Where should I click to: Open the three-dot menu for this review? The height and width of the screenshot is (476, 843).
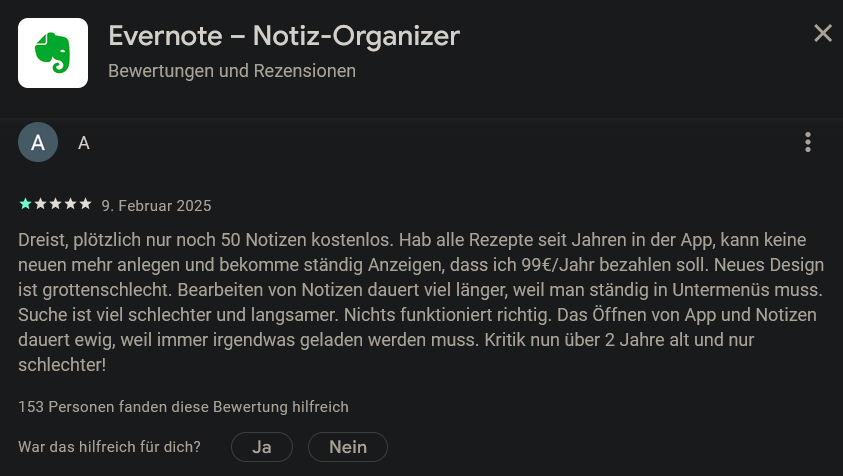[808, 143]
